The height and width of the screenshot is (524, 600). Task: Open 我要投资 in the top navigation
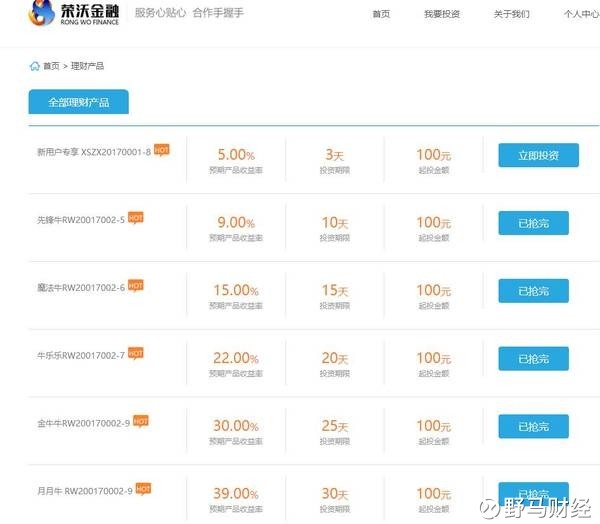pos(442,14)
